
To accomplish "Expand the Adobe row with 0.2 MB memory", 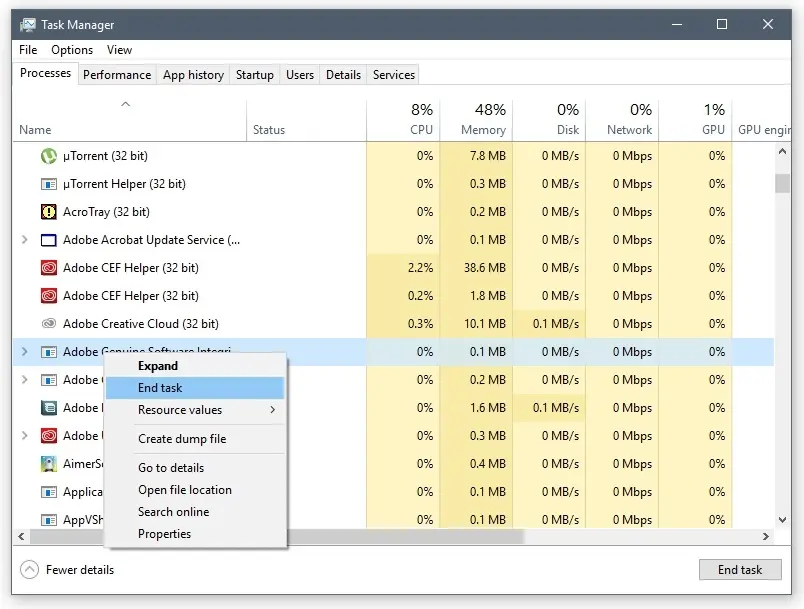I will [x=24, y=380].
